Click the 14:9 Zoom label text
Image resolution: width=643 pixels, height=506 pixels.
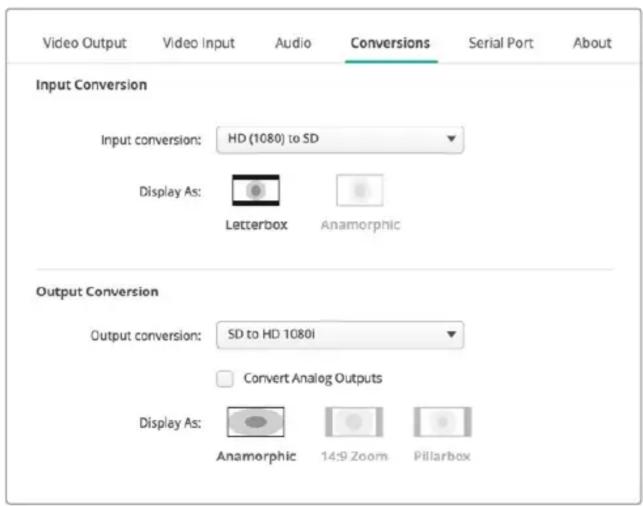coord(354,456)
